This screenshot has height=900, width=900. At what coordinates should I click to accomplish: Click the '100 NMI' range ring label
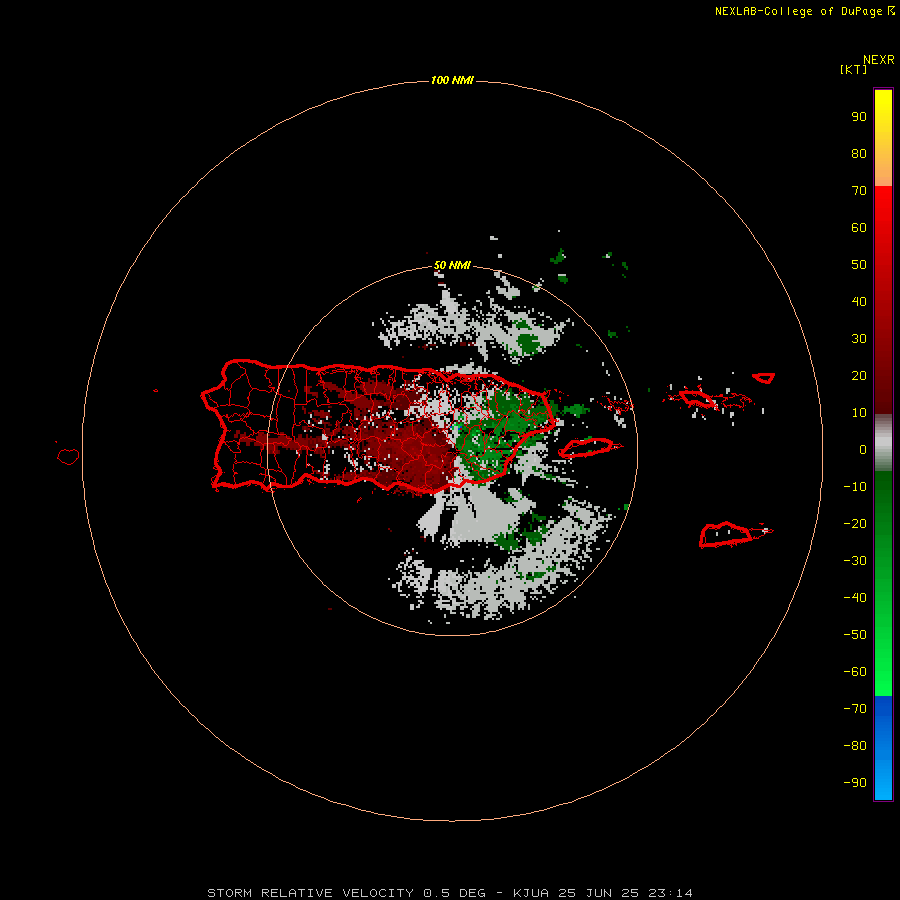[452, 80]
